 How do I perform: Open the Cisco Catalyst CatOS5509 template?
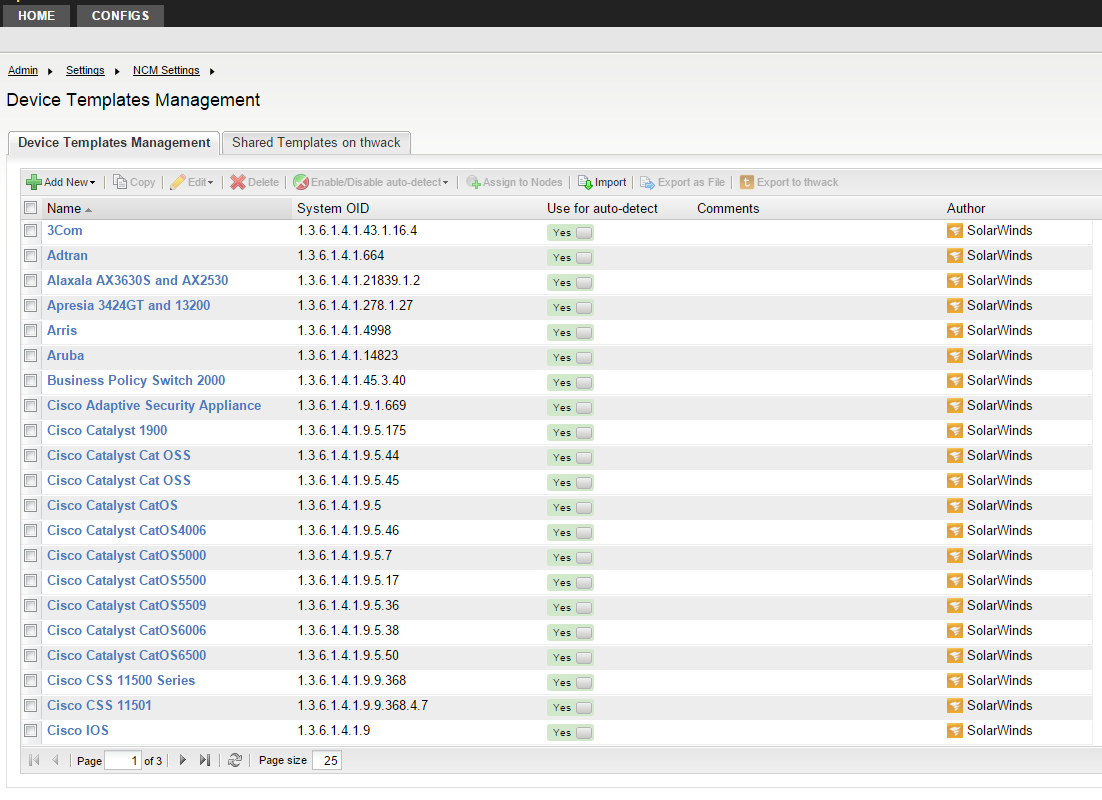tap(127, 605)
